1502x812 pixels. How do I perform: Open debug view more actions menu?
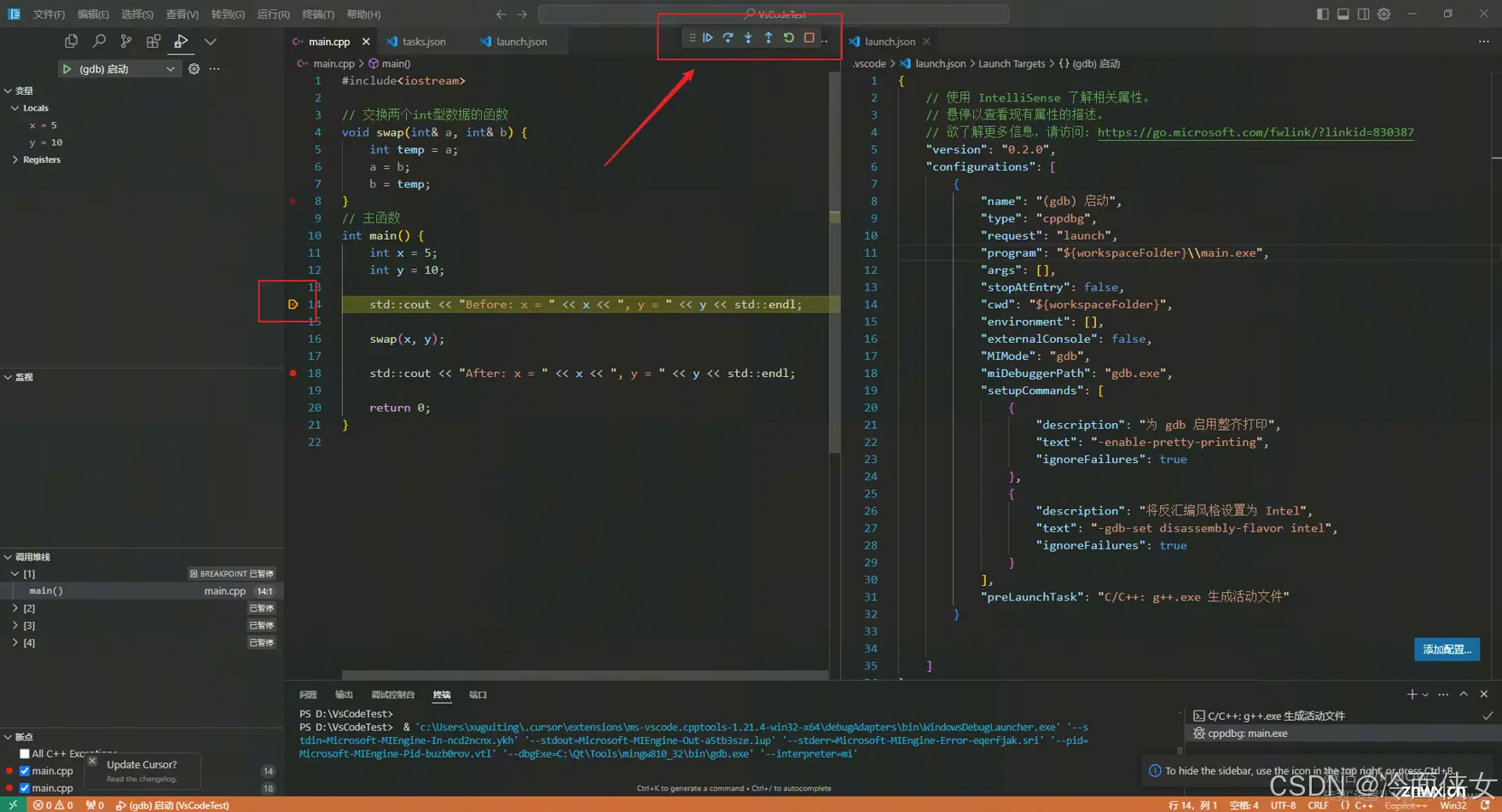tap(214, 69)
